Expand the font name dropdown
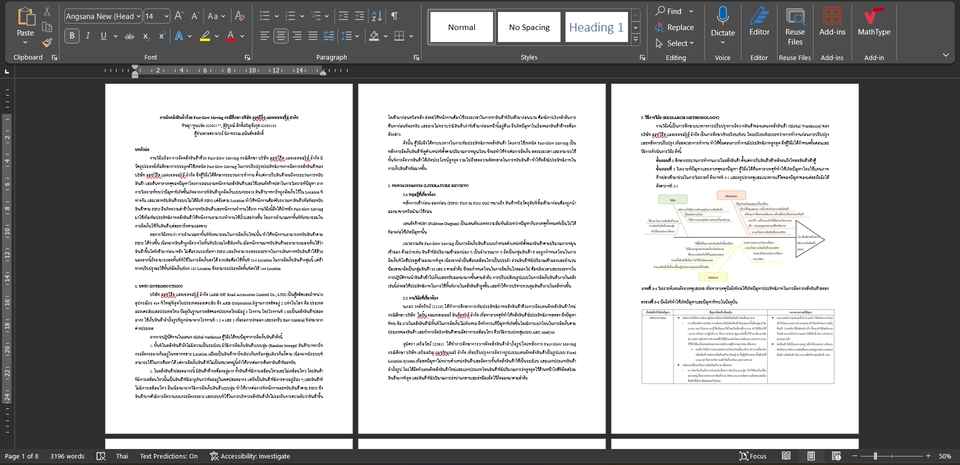 137,17
